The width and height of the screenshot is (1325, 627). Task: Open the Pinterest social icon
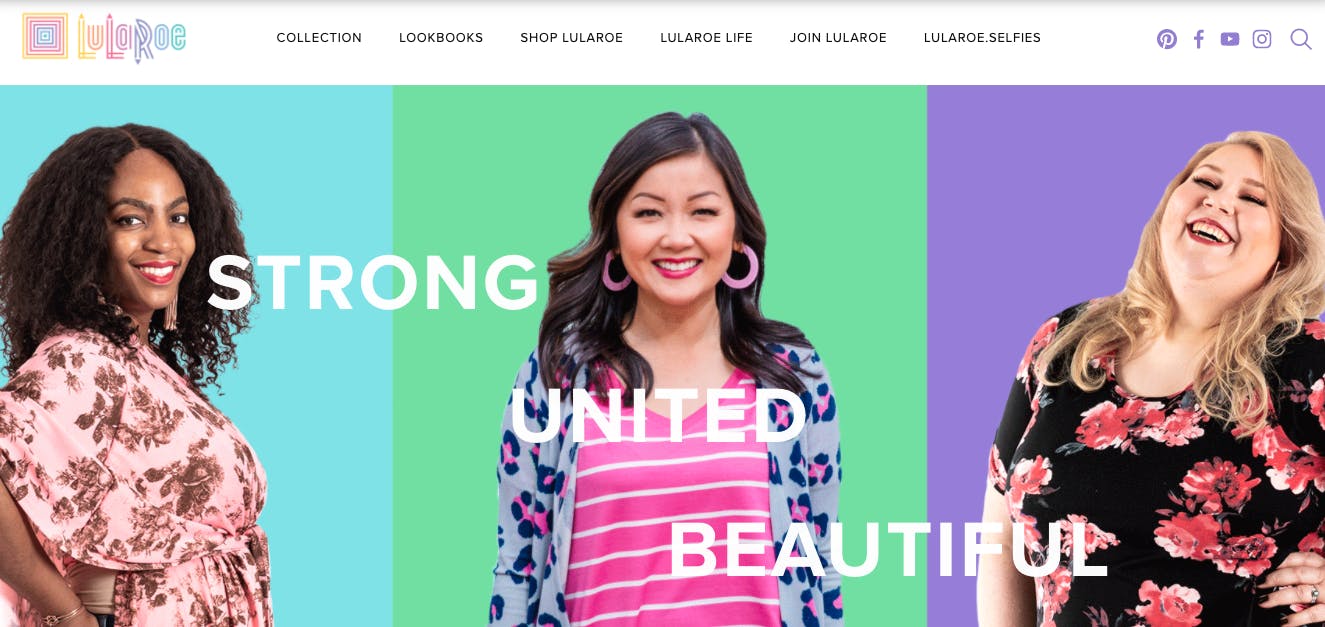(1167, 39)
